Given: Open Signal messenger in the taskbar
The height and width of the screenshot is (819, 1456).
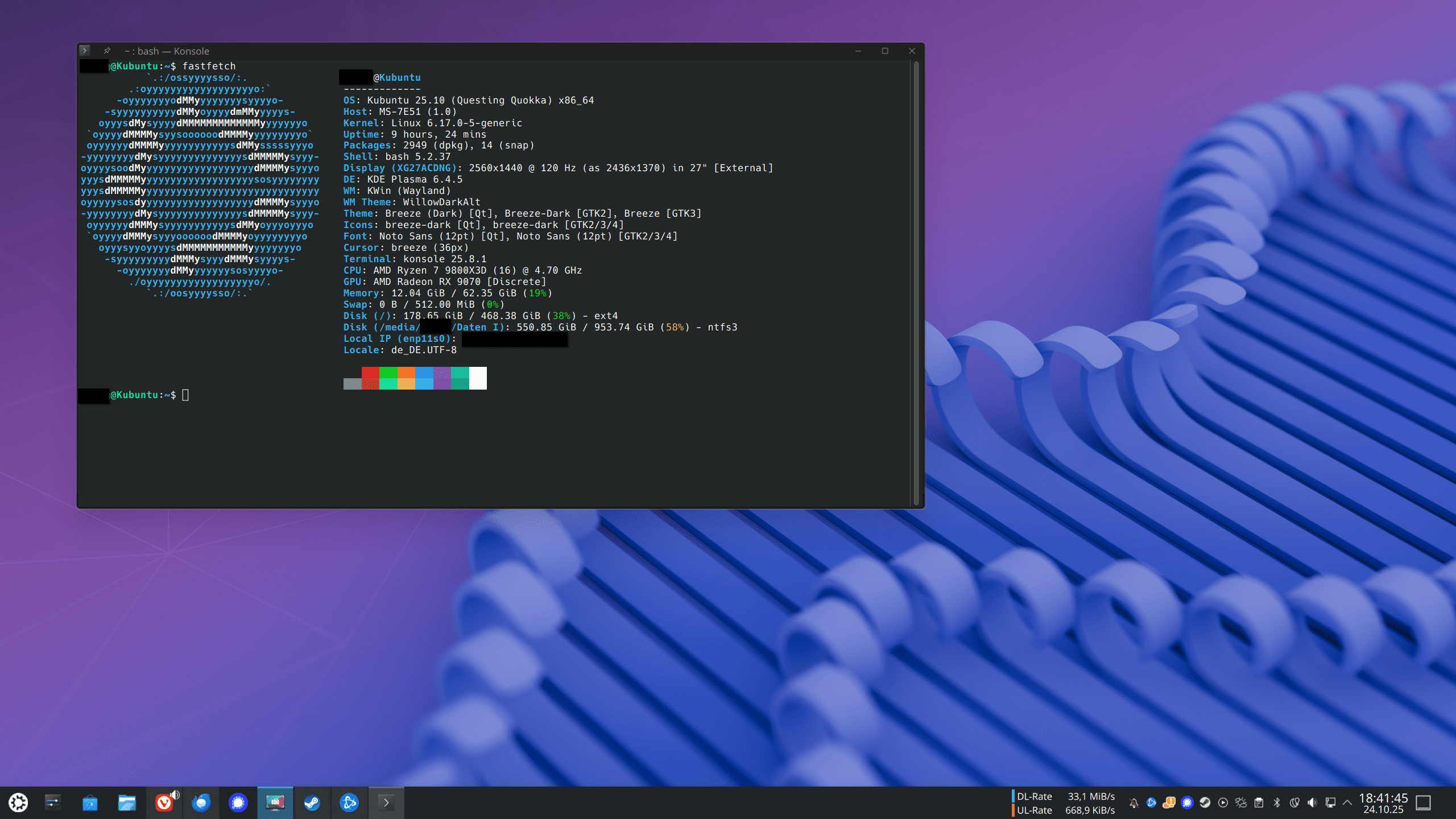Looking at the screenshot, I should 238,803.
